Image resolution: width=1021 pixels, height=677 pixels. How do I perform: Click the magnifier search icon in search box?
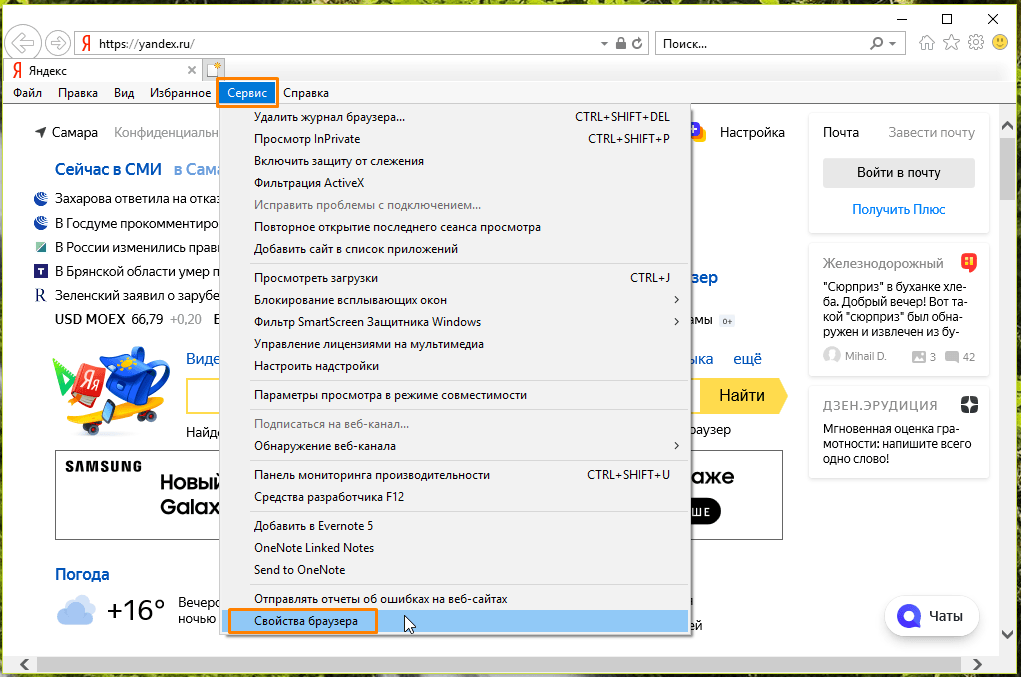pyautogui.click(x=876, y=44)
